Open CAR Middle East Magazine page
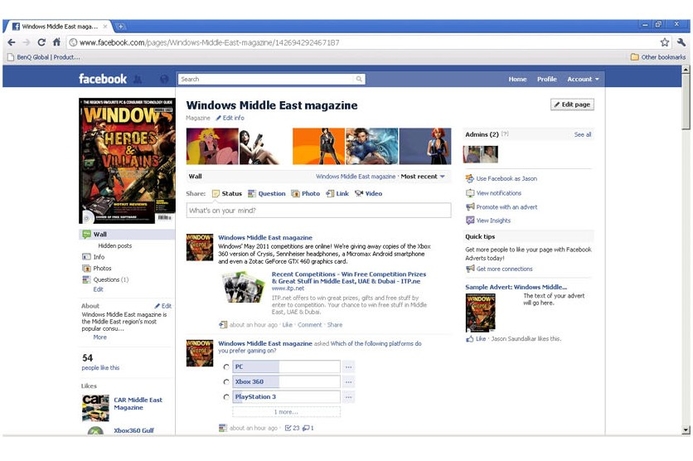The image size is (693, 461). [x=138, y=404]
